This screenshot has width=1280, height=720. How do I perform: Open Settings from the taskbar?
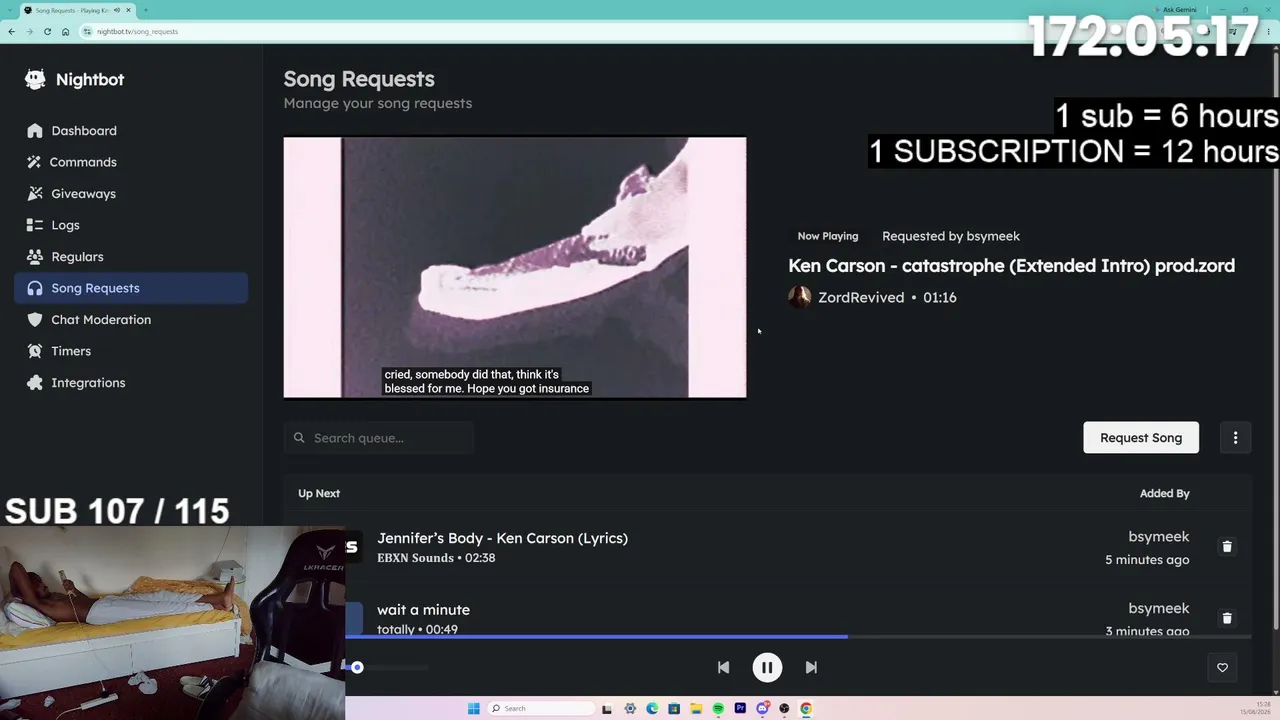tap(630, 709)
